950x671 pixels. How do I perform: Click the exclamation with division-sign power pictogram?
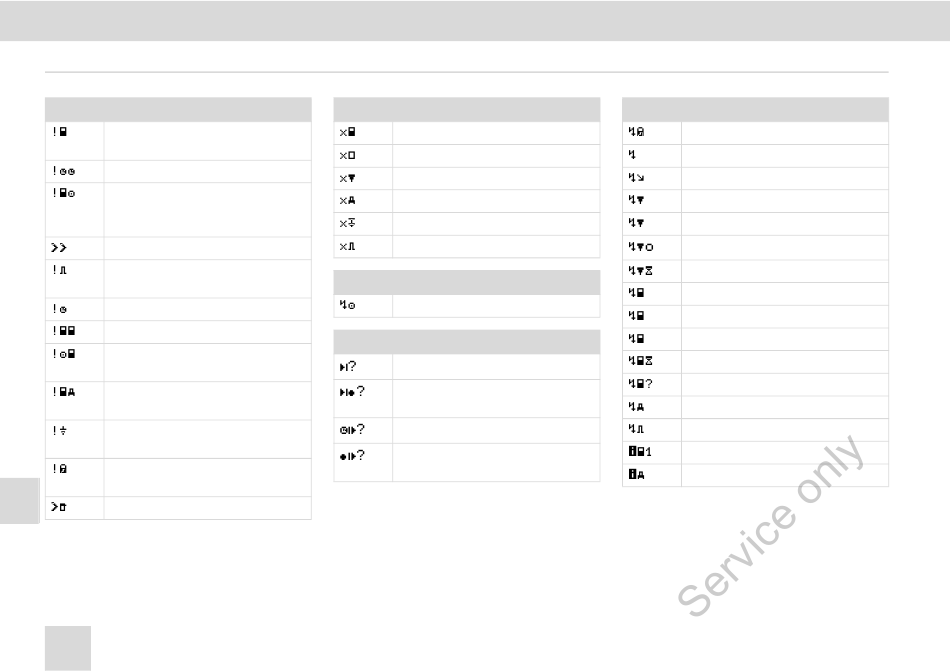[59, 431]
